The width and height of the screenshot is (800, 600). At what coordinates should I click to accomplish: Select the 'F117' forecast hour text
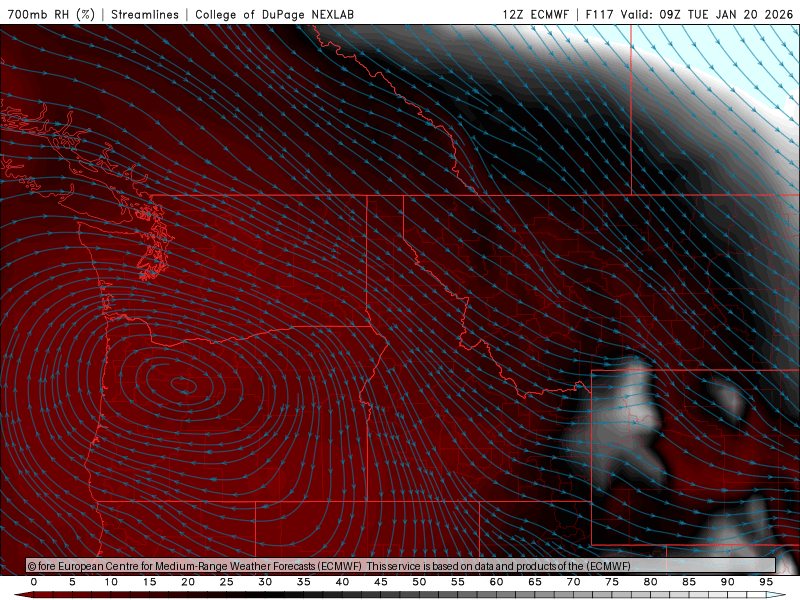click(599, 14)
